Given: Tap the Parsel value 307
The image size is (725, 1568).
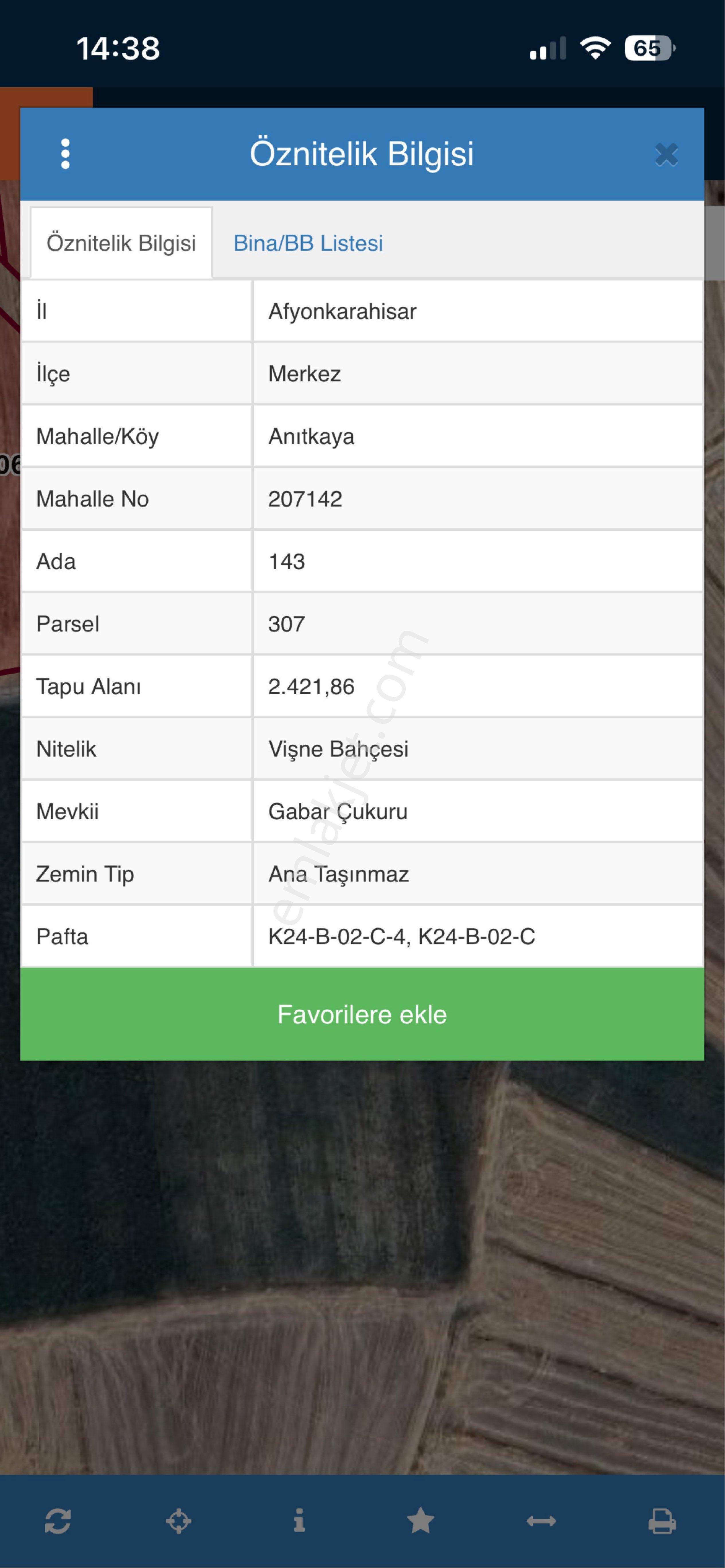Looking at the screenshot, I should pyautogui.click(x=286, y=624).
